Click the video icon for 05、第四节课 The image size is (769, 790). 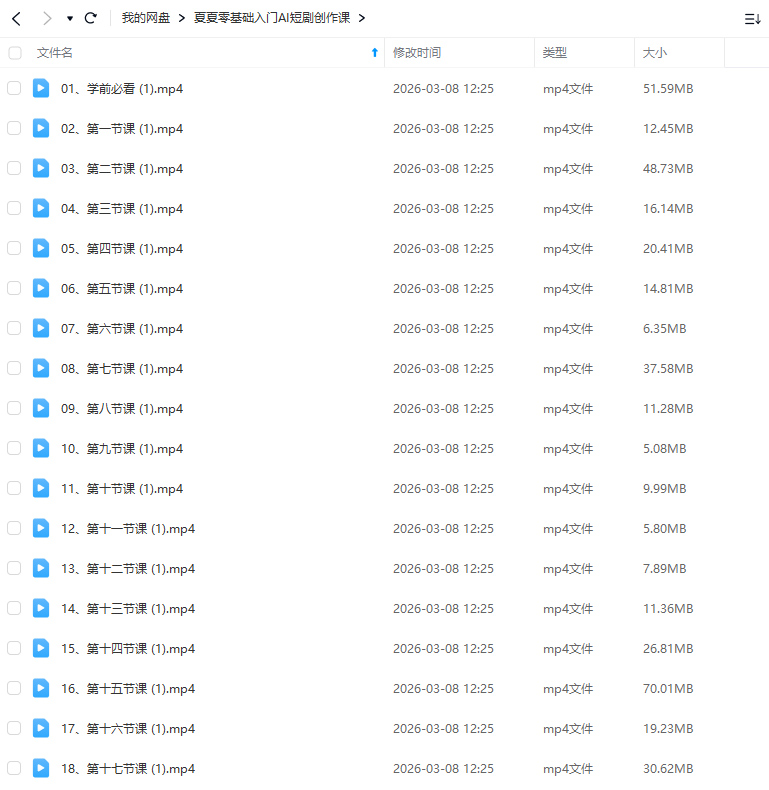point(41,248)
